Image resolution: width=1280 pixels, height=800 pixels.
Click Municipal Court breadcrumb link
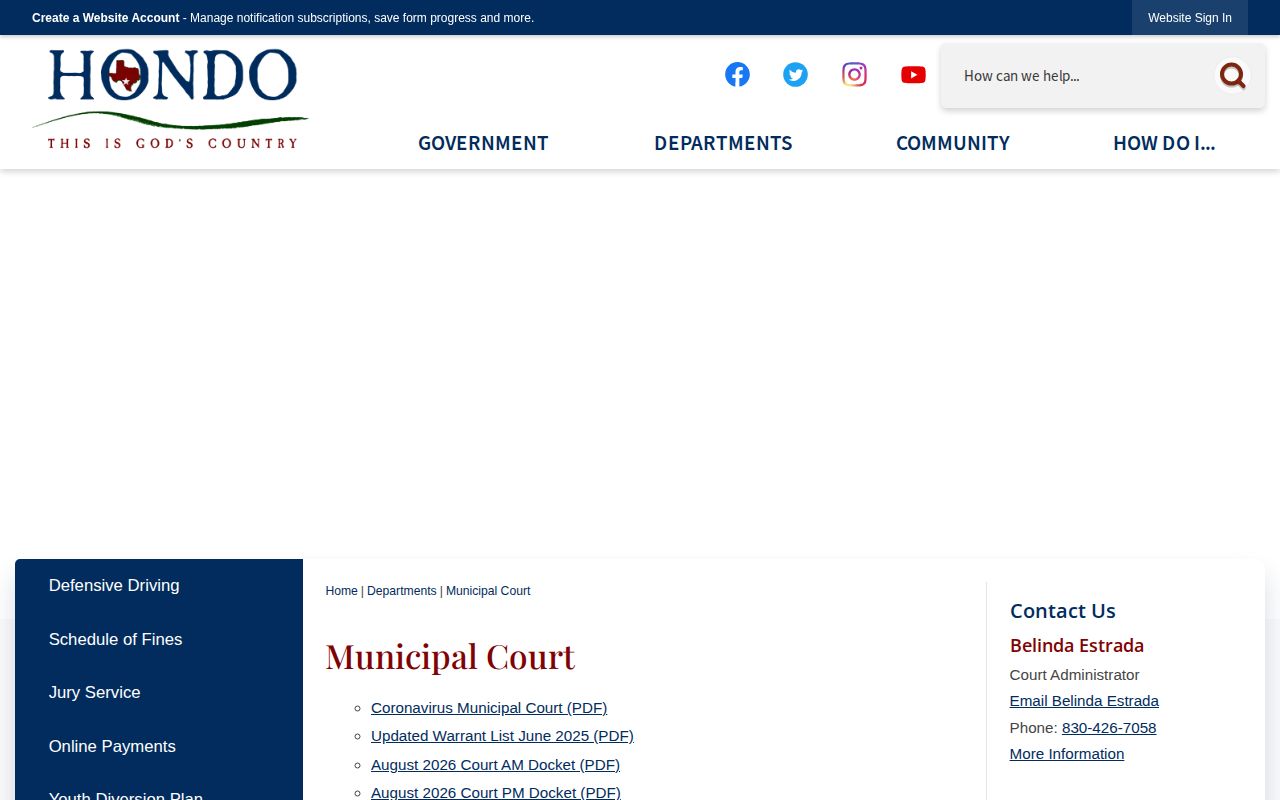click(x=488, y=591)
